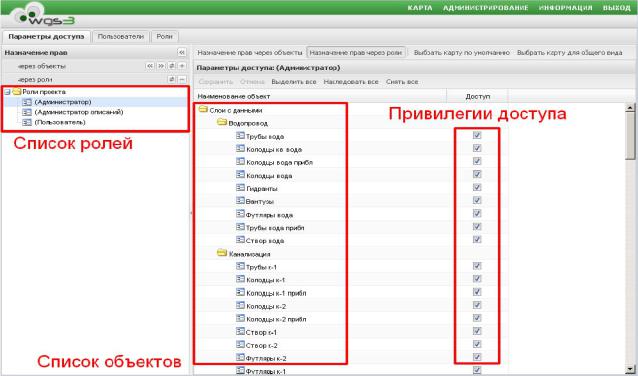This screenshot has width=638, height=376.
Task: Click the layer icon beside 'Гидранты'
Action: [240, 188]
